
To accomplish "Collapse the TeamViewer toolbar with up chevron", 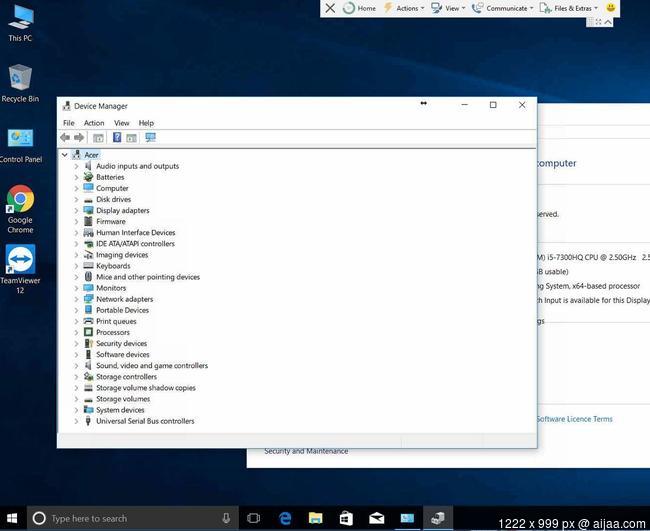I will 608,22.
